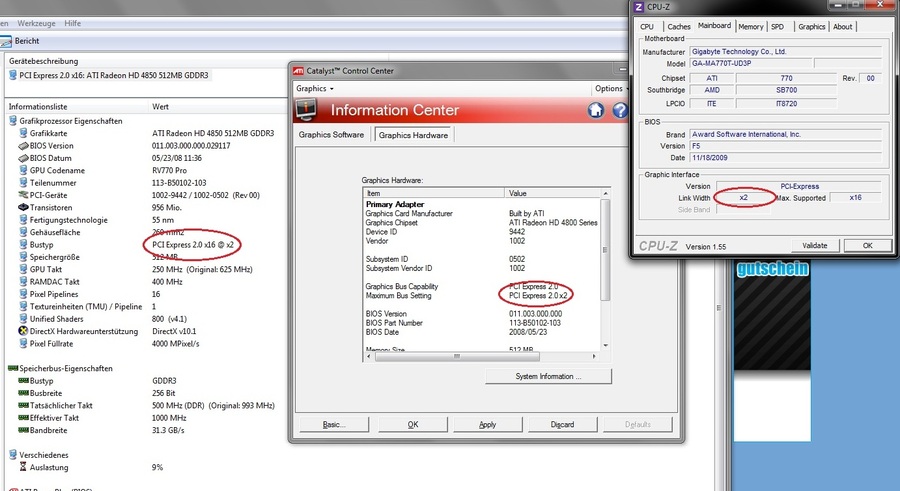Click the Basic button in Catalyst
The image size is (900, 491).
334,424
